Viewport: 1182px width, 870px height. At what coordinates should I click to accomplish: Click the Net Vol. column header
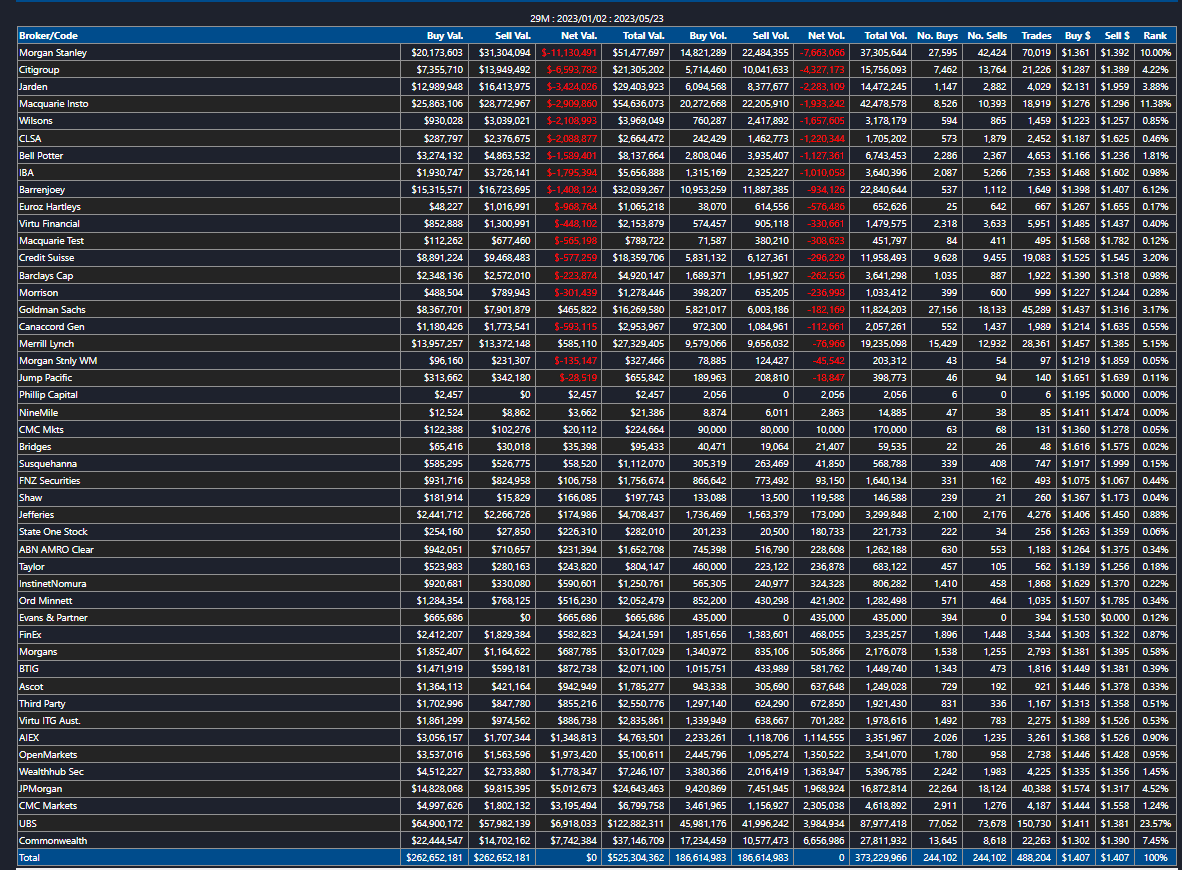(x=826, y=35)
